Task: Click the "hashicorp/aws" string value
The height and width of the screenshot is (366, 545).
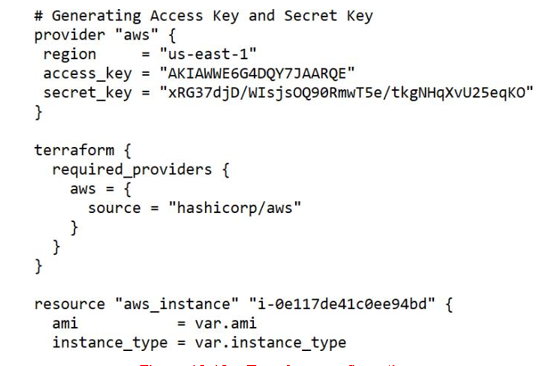Action: point(235,208)
